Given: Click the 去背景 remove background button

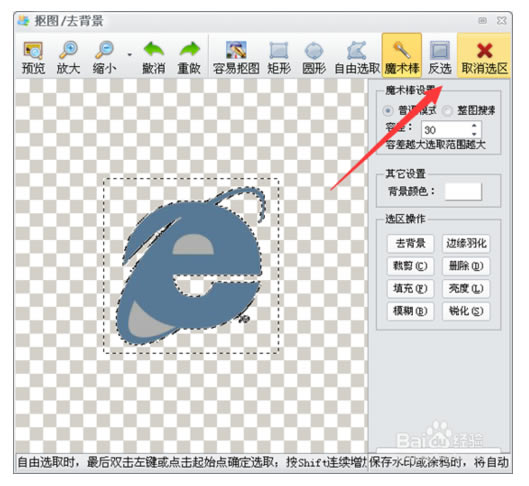Looking at the screenshot, I should click(x=410, y=243).
